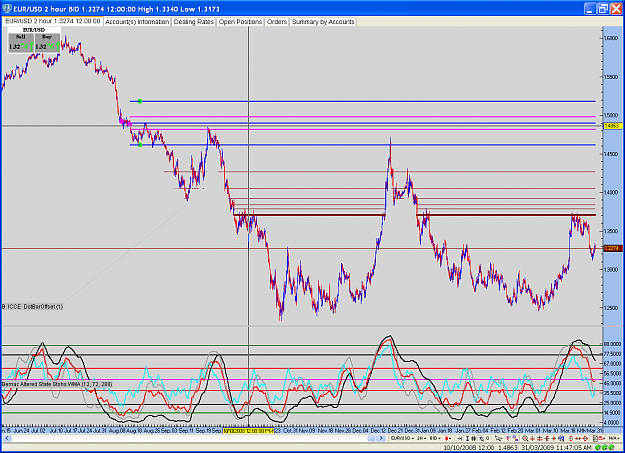Click the EUR/USD Sell price button

pos(21,43)
